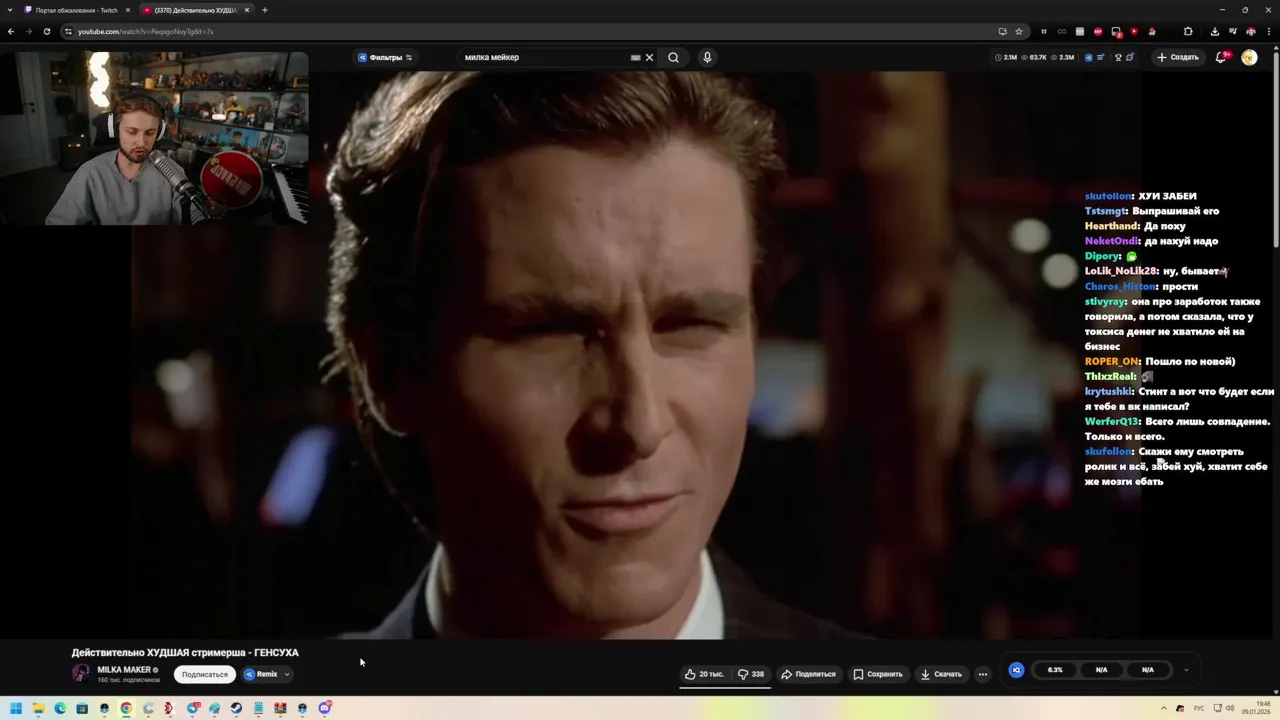Click the red YouTube play extension icon
1280x720 pixels.
tap(1134, 31)
